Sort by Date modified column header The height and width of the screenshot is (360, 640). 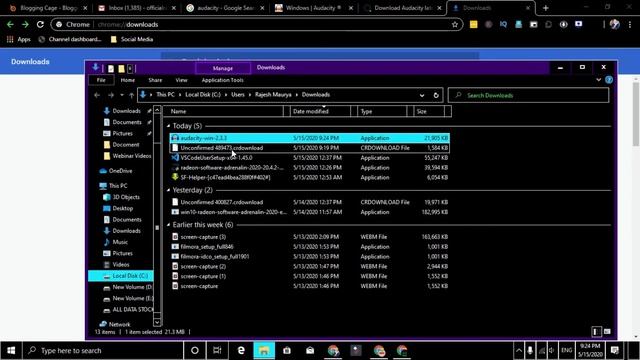click(320, 111)
